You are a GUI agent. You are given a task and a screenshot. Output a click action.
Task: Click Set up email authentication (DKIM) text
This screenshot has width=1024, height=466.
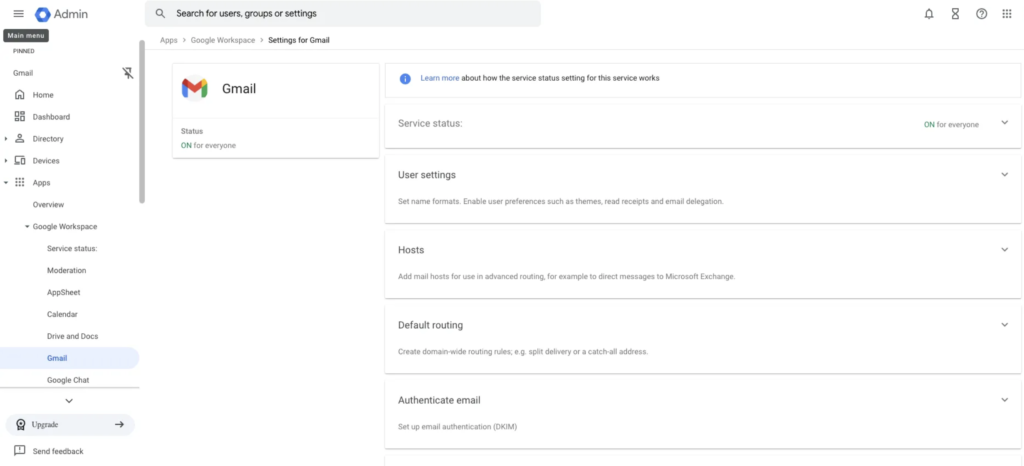tap(458, 427)
